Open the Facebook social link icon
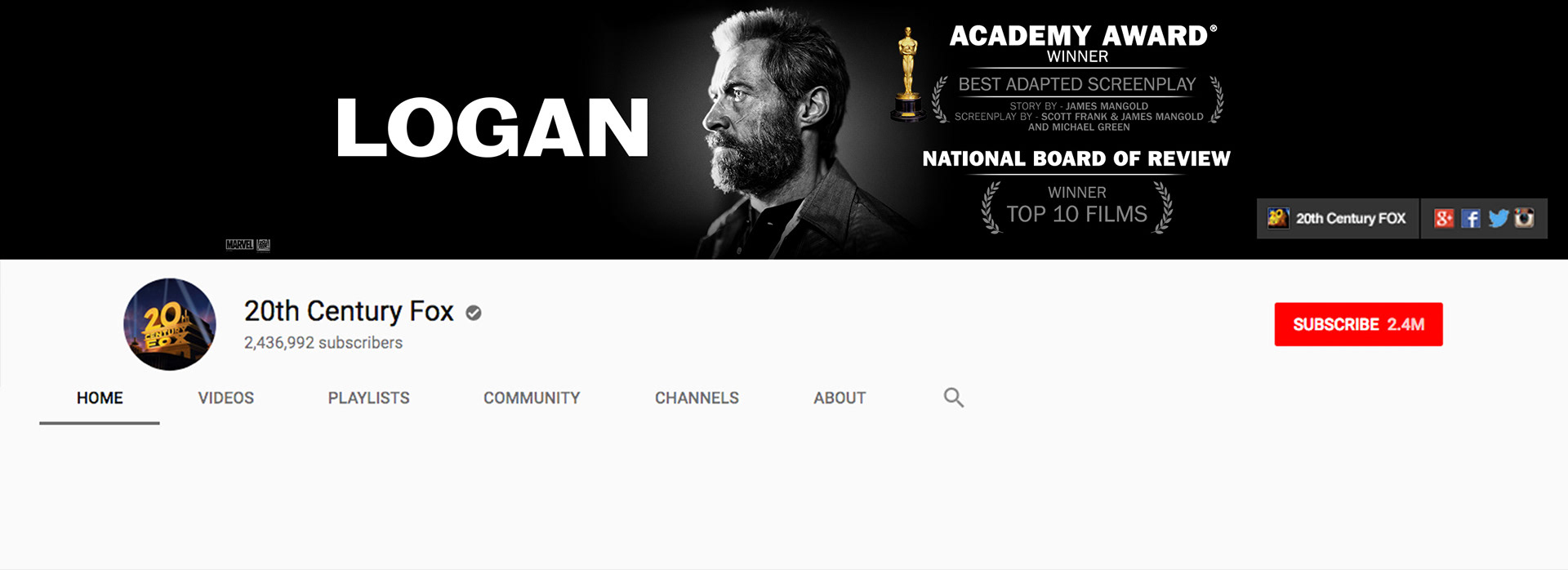The image size is (1568, 570). pyautogui.click(x=1471, y=219)
